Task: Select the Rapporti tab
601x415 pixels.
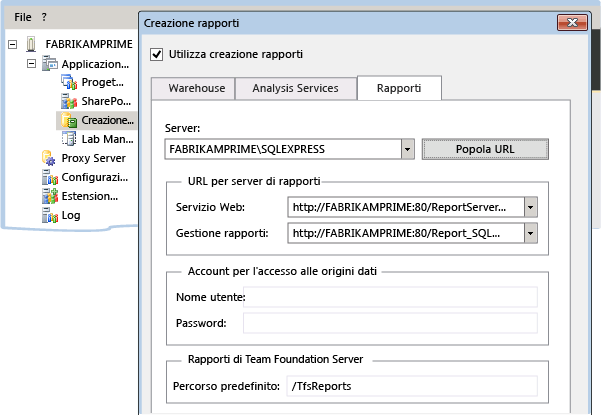Action: pos(399,88)
